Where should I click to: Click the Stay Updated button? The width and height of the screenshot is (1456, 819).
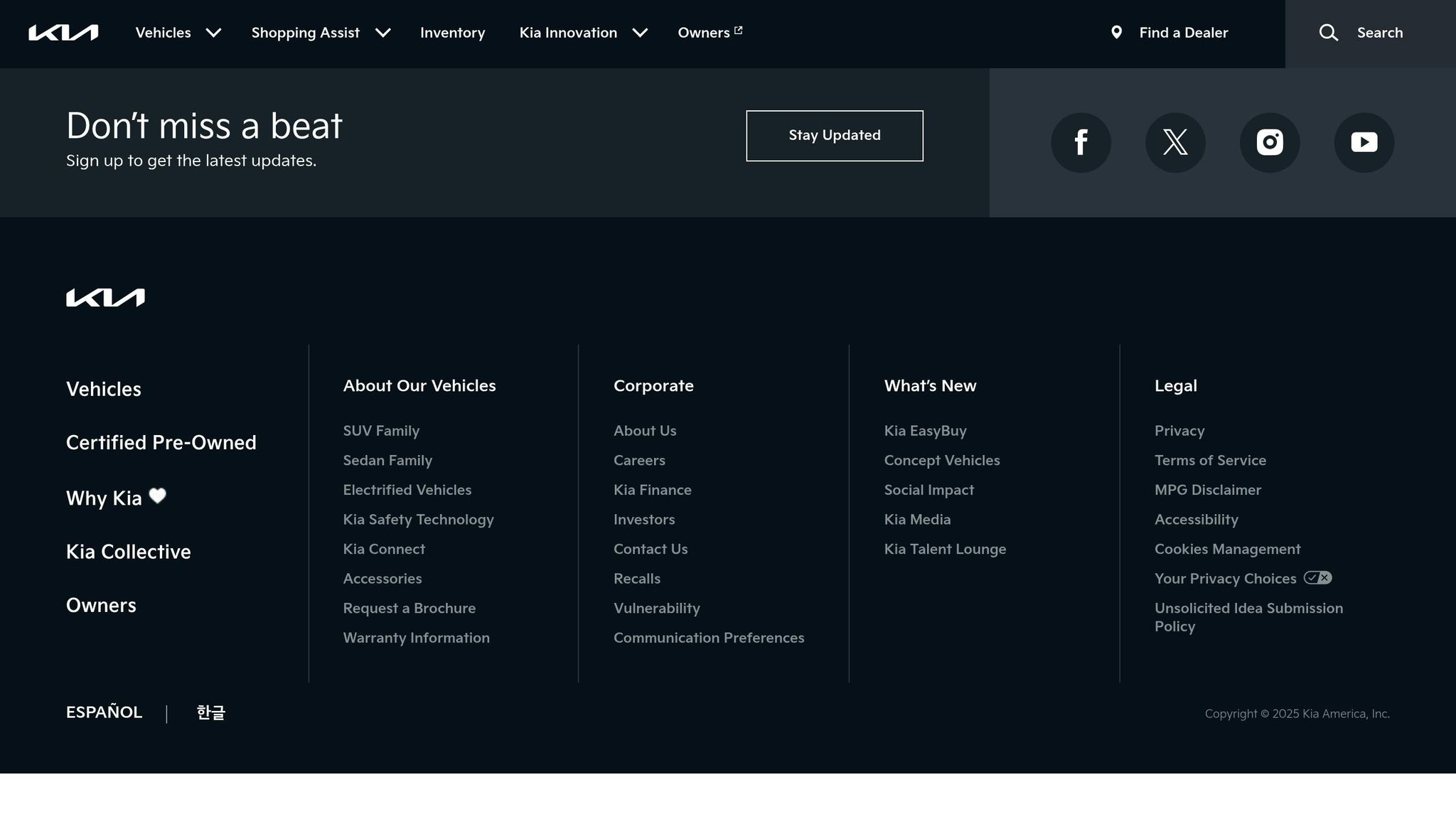[834, 135]
